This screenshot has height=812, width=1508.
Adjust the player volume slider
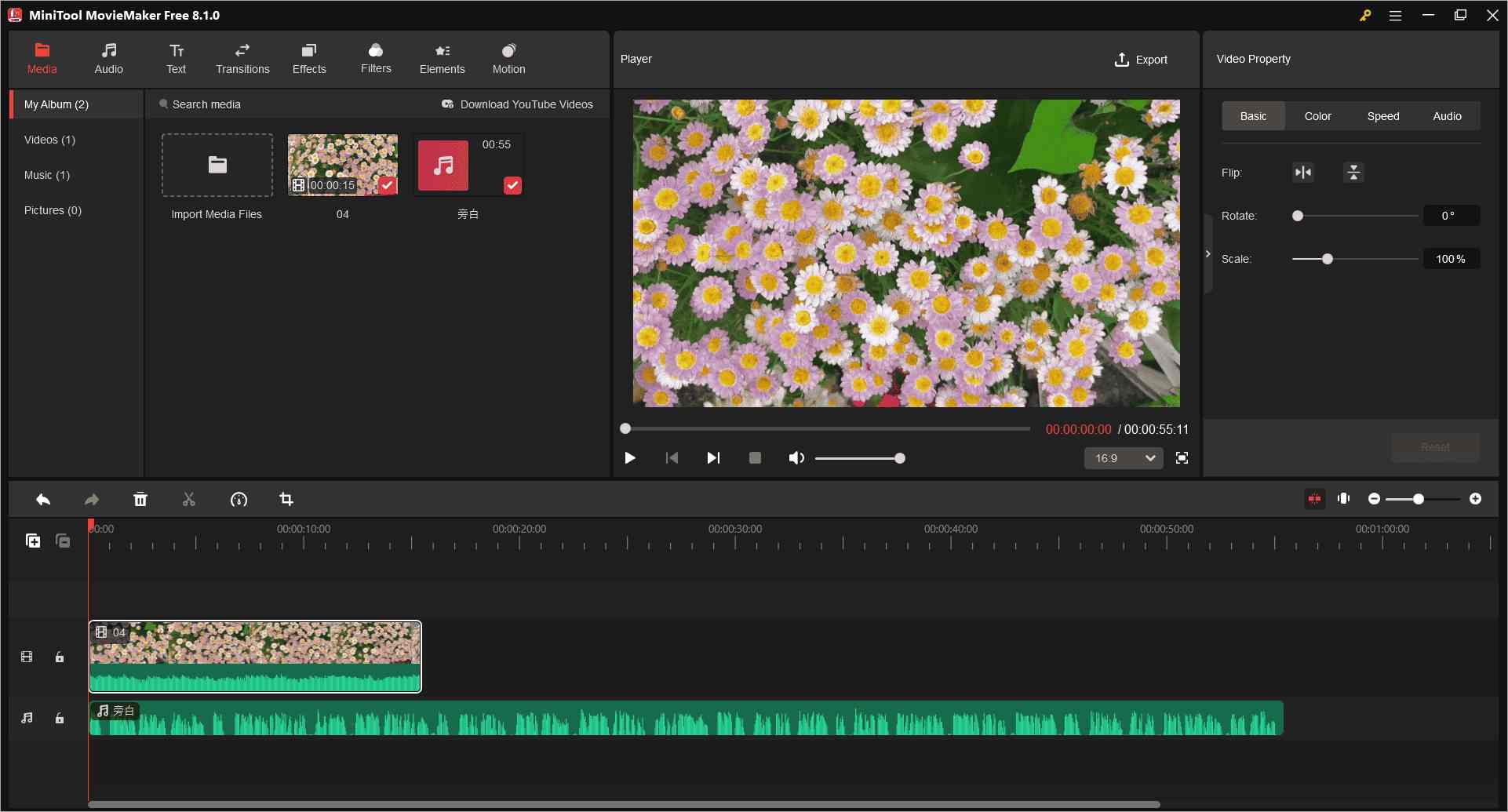point(860,458)
